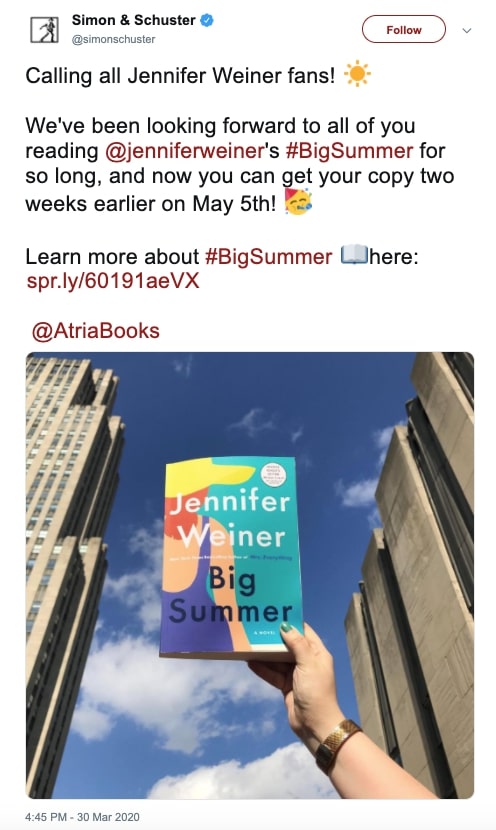Viewport: 496px width, 830px height.
Task: Click the Big Summer book cover in photo
Action: 231,557
